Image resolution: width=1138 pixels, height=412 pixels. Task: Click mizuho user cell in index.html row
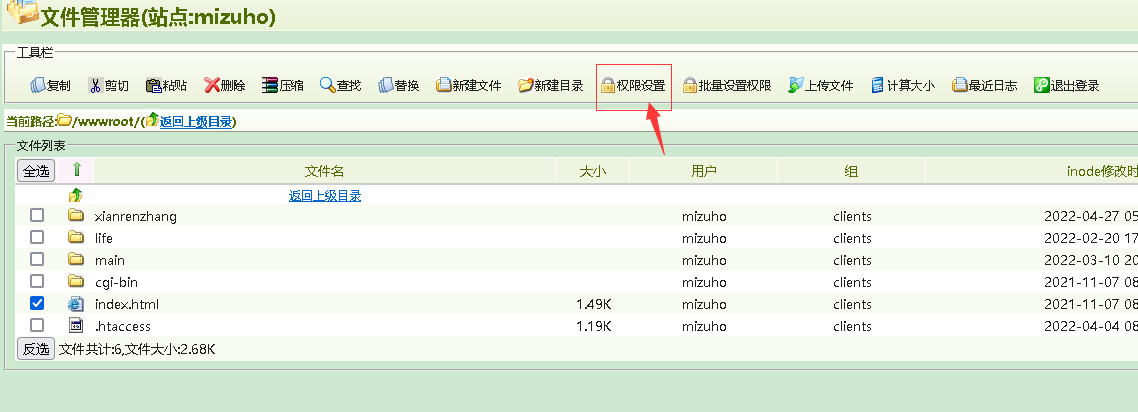point(704,304)
